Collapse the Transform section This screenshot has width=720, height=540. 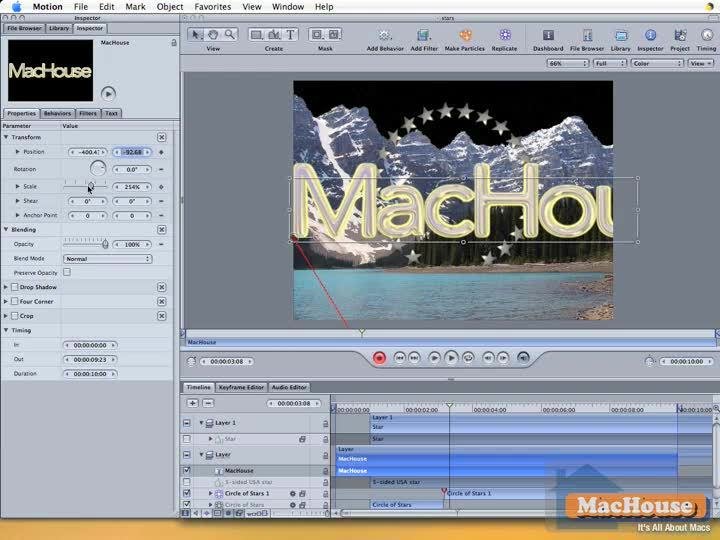pos(6,137)
